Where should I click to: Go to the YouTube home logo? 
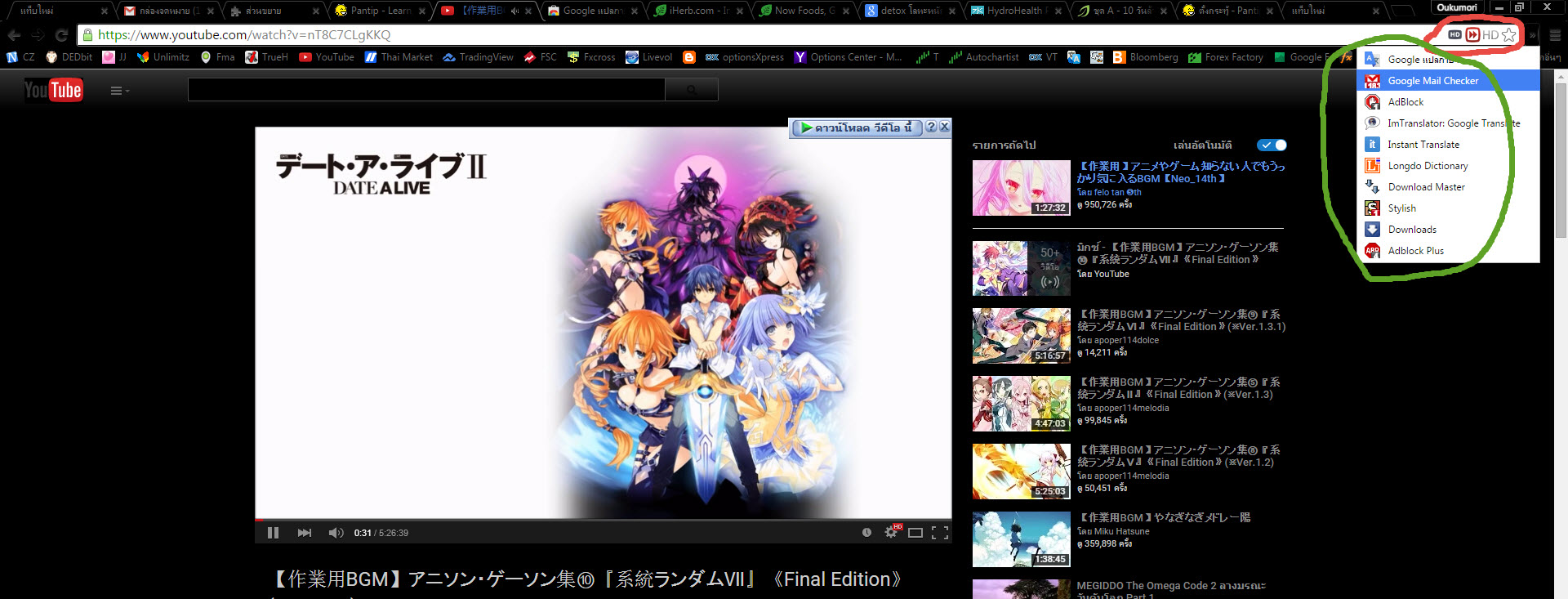[x=53, y=90]
